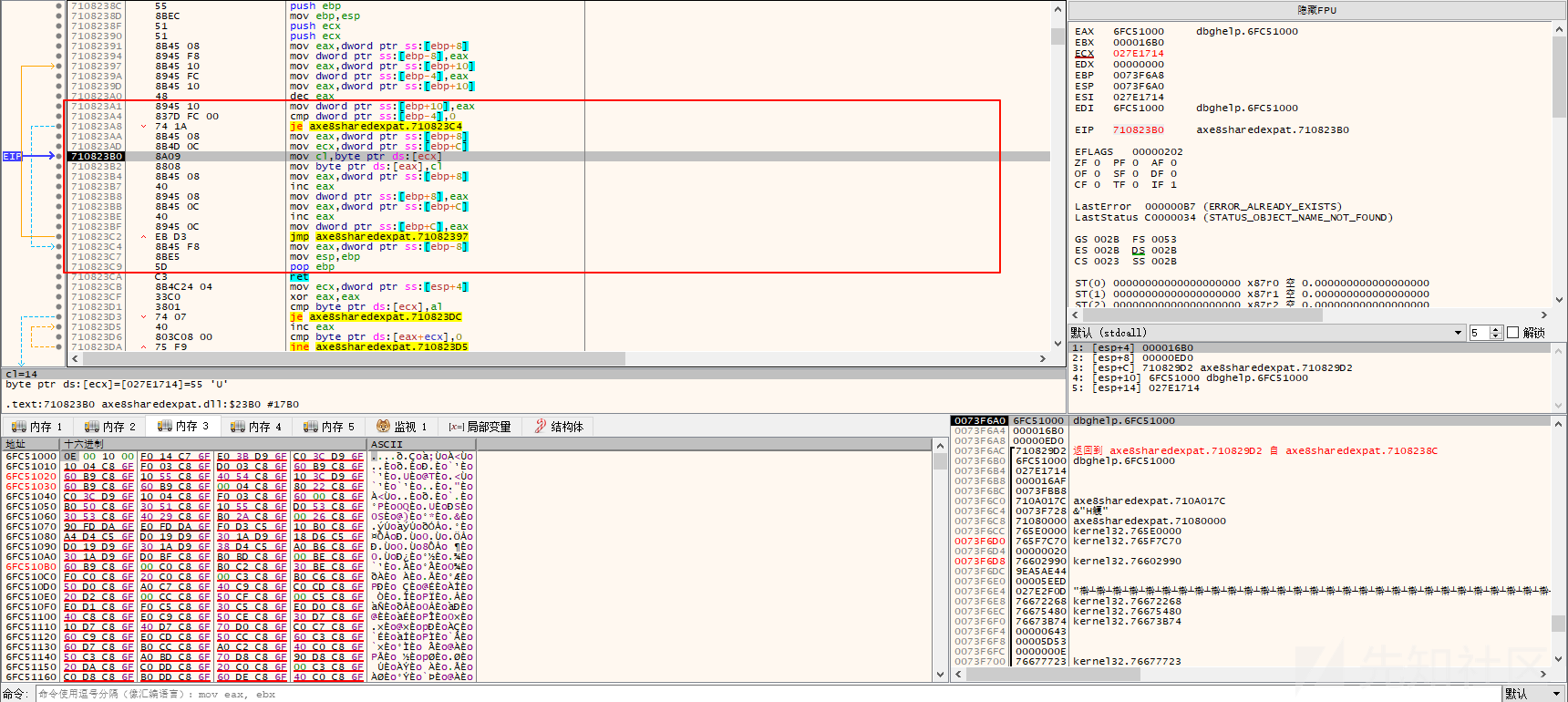Click the argument count field showing 5
Viewport: 1568px width, 702px height.
(1479, 333)
